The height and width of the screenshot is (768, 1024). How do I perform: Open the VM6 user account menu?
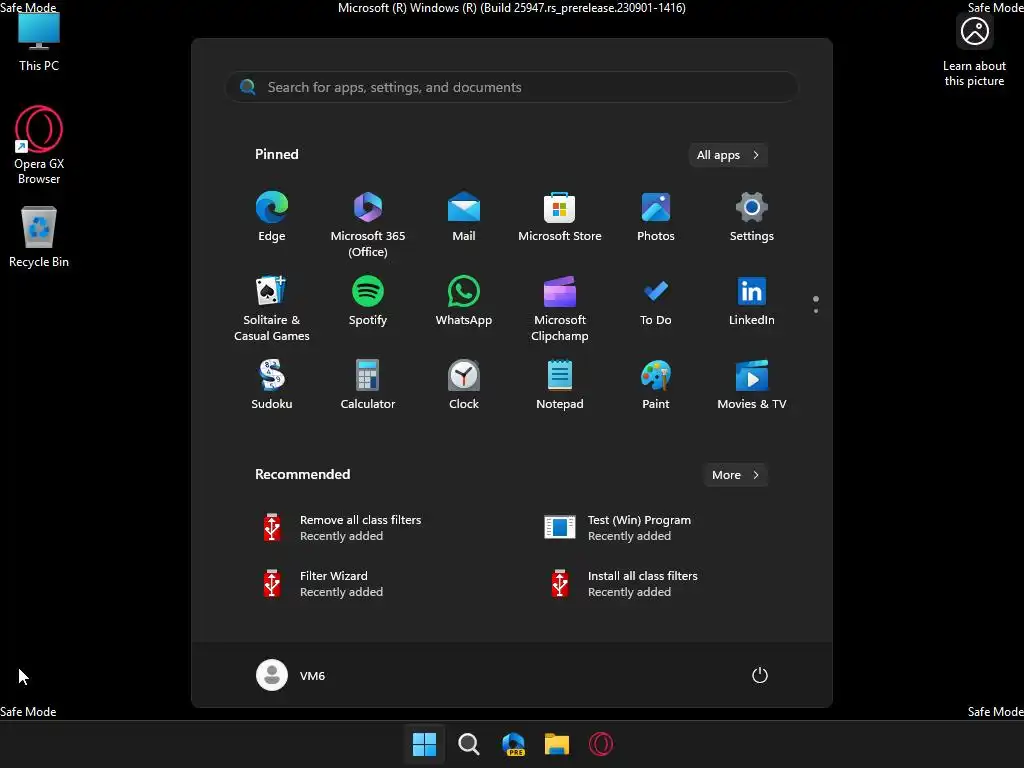click(x=291, y=675)
